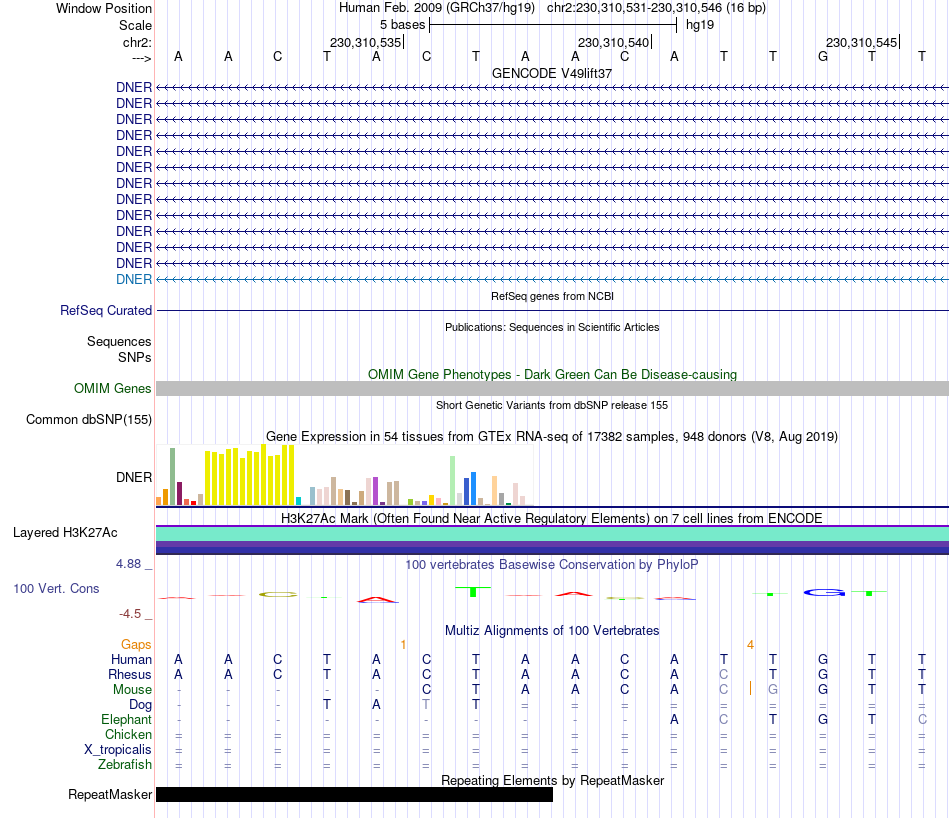This screenshot has height=818, width=950.
Task: Click the DNER label beside GTEx chart
Action: click(x=134, y=477)
